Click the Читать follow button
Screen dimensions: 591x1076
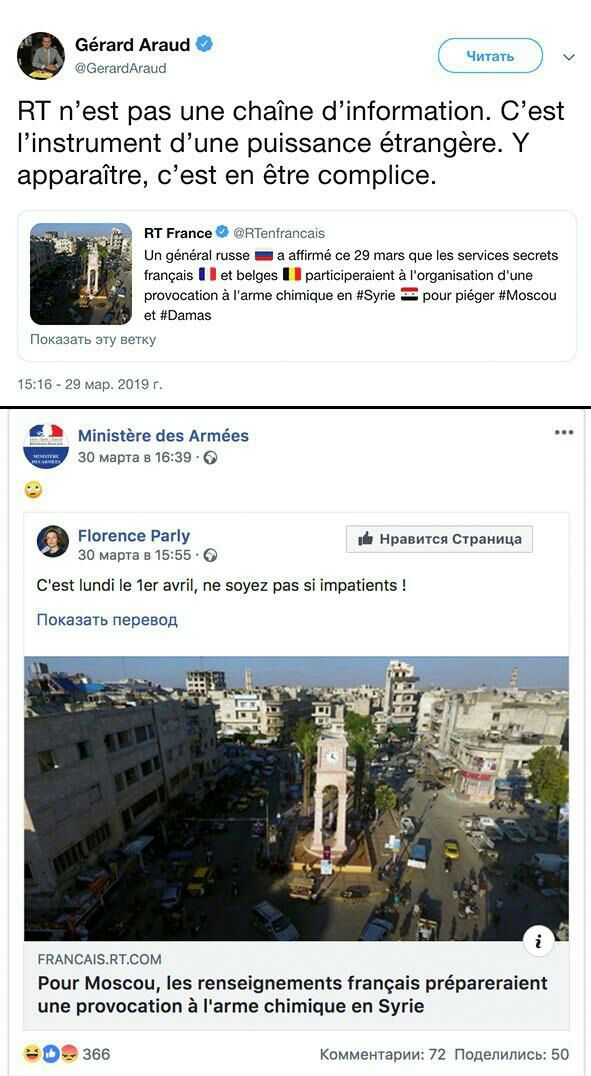click(490, 56)
